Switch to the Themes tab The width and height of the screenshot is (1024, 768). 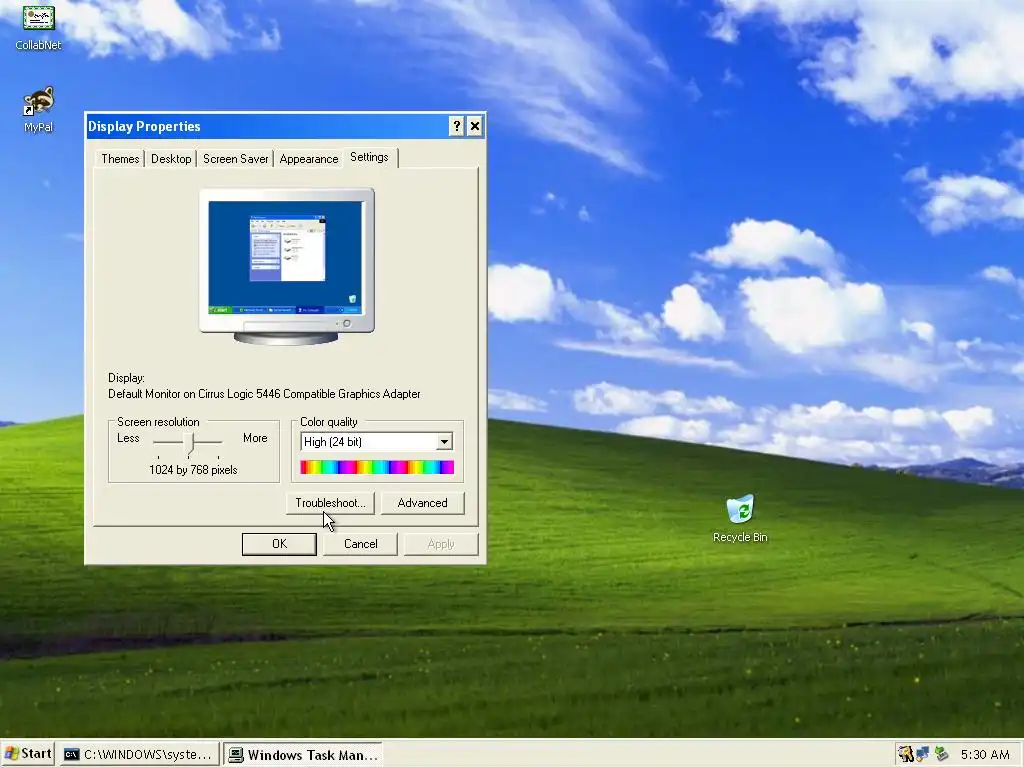click(120, 159)
